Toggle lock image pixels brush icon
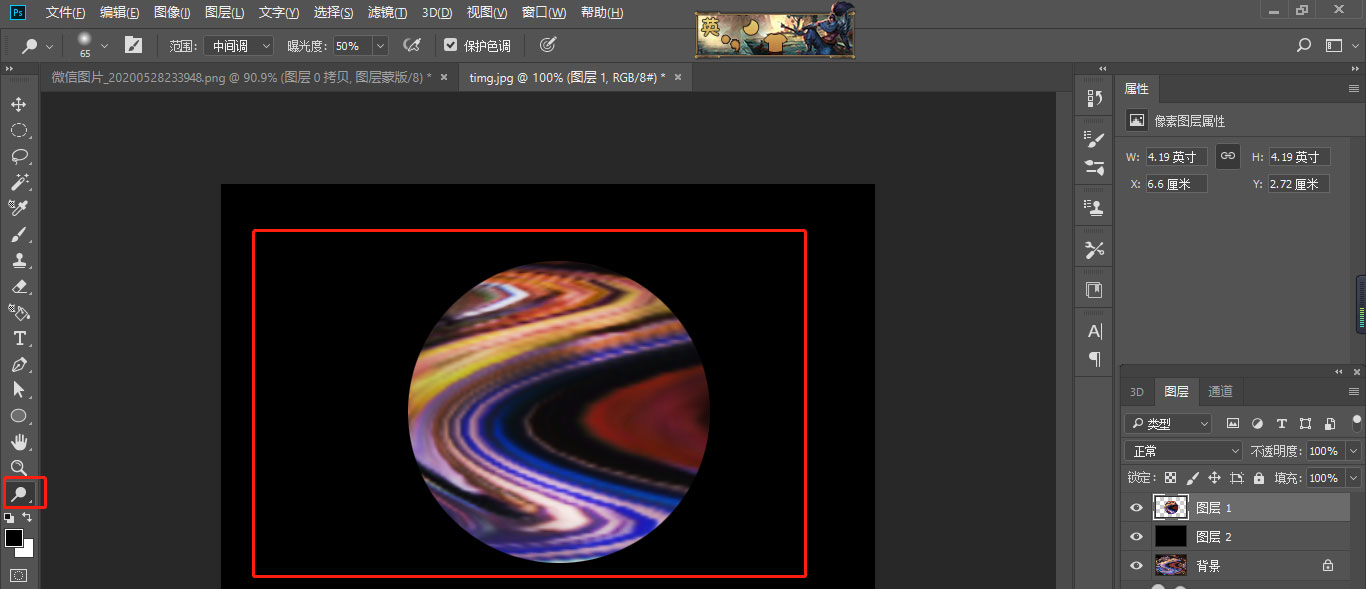 (1192, 478)
